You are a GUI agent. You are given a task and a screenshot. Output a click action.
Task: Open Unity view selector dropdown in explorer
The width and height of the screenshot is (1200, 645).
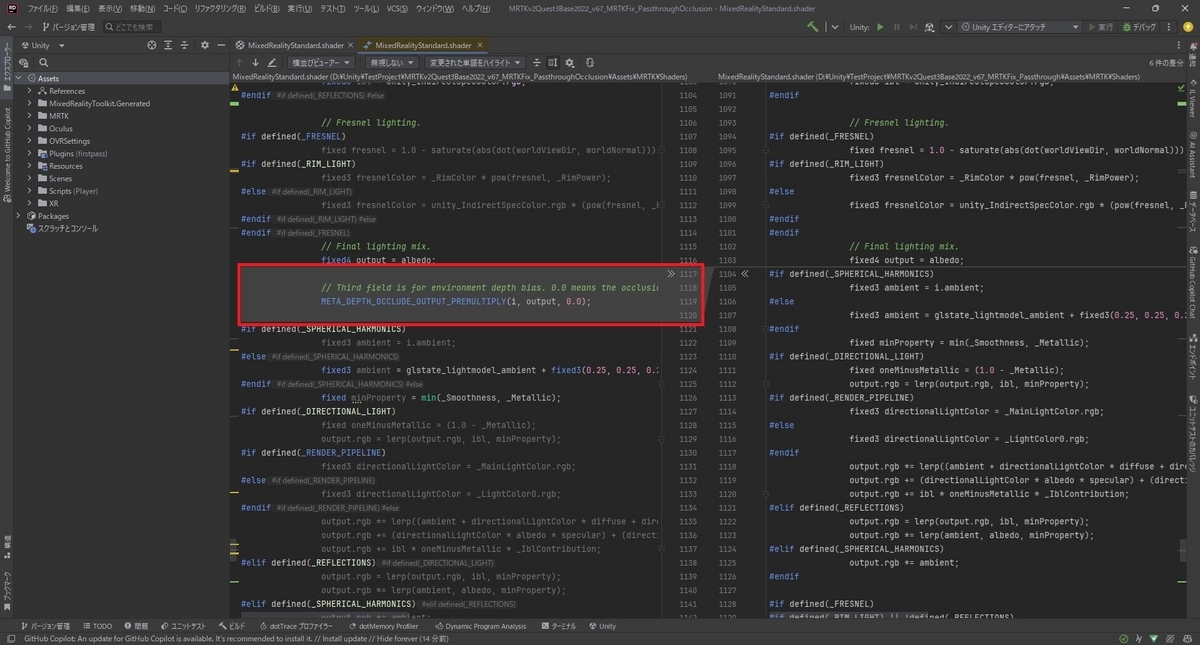[x=43, y=45]
